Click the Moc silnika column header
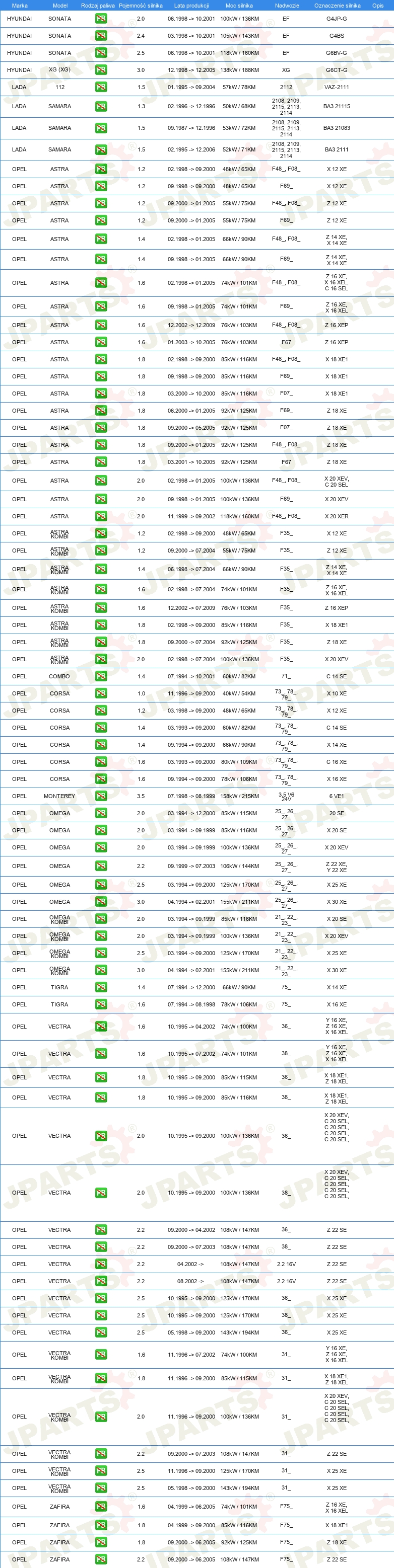This screenshot has width=394, height=1568. 239,6
